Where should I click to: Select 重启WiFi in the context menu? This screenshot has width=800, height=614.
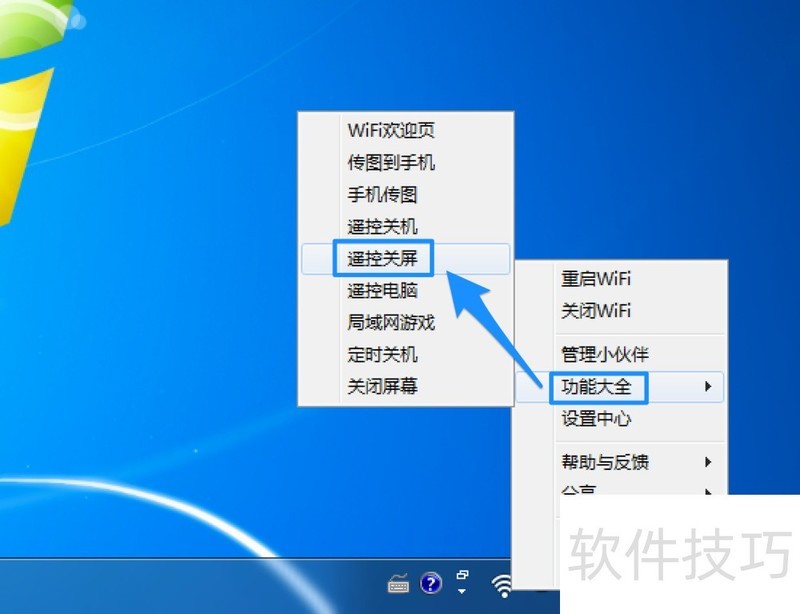[620, 279]
